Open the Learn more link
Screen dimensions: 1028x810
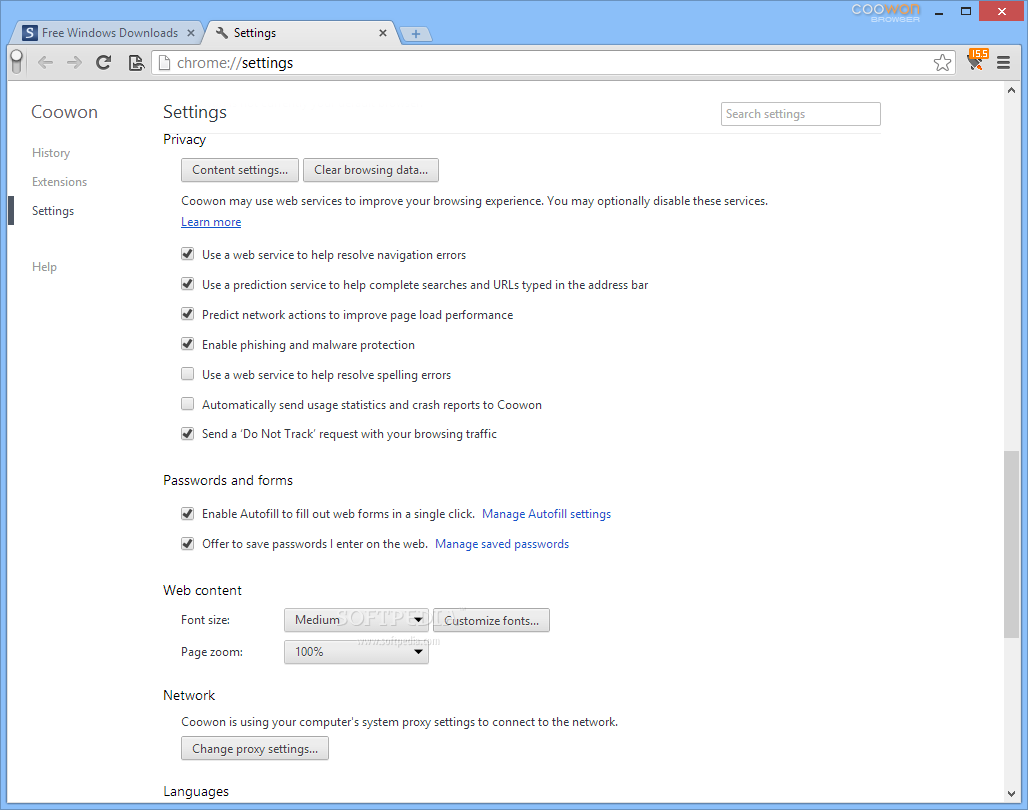(x=211, y=222)
